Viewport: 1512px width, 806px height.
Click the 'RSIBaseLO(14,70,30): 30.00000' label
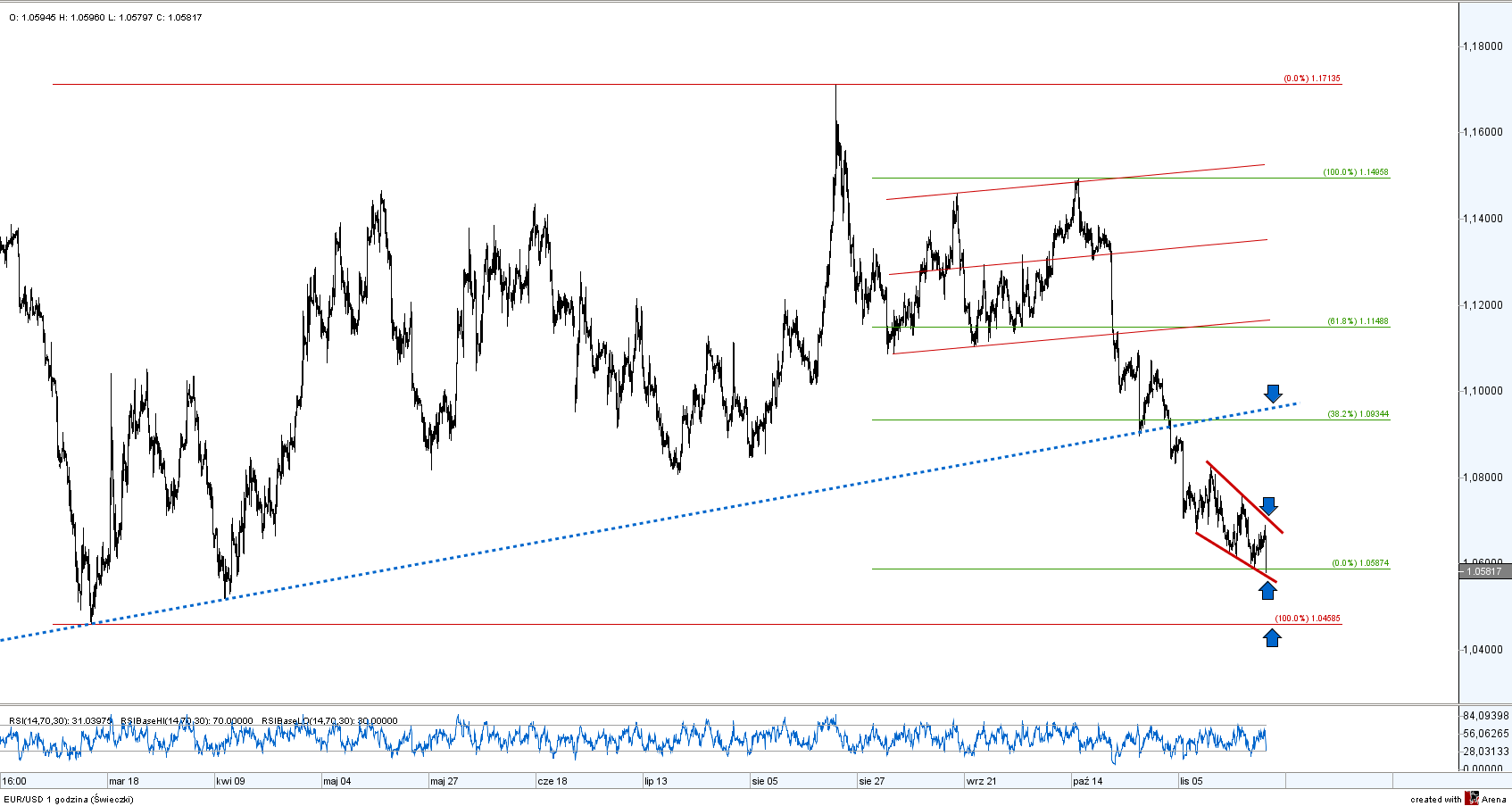[329, 721]
